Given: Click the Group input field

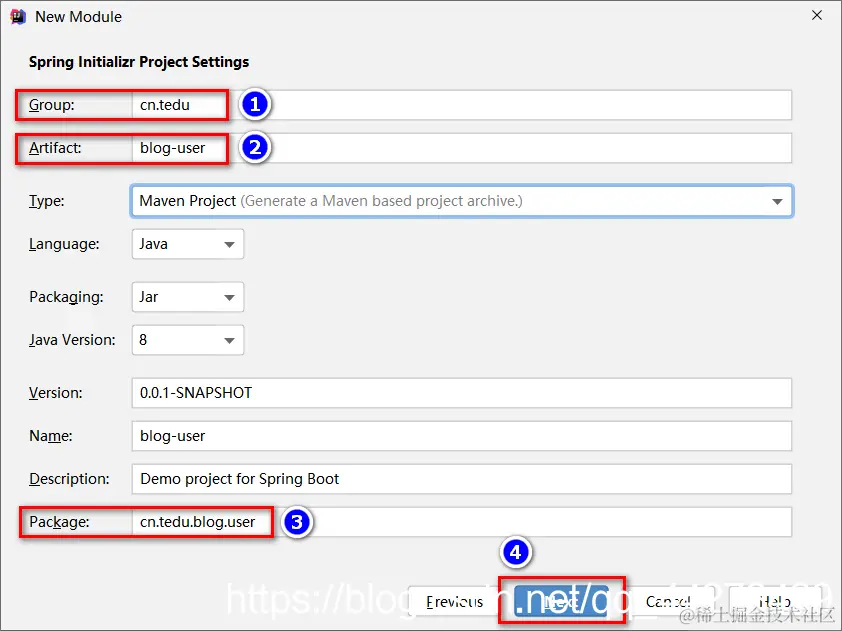Looking at the screenshot, I should tap(461, 105).
